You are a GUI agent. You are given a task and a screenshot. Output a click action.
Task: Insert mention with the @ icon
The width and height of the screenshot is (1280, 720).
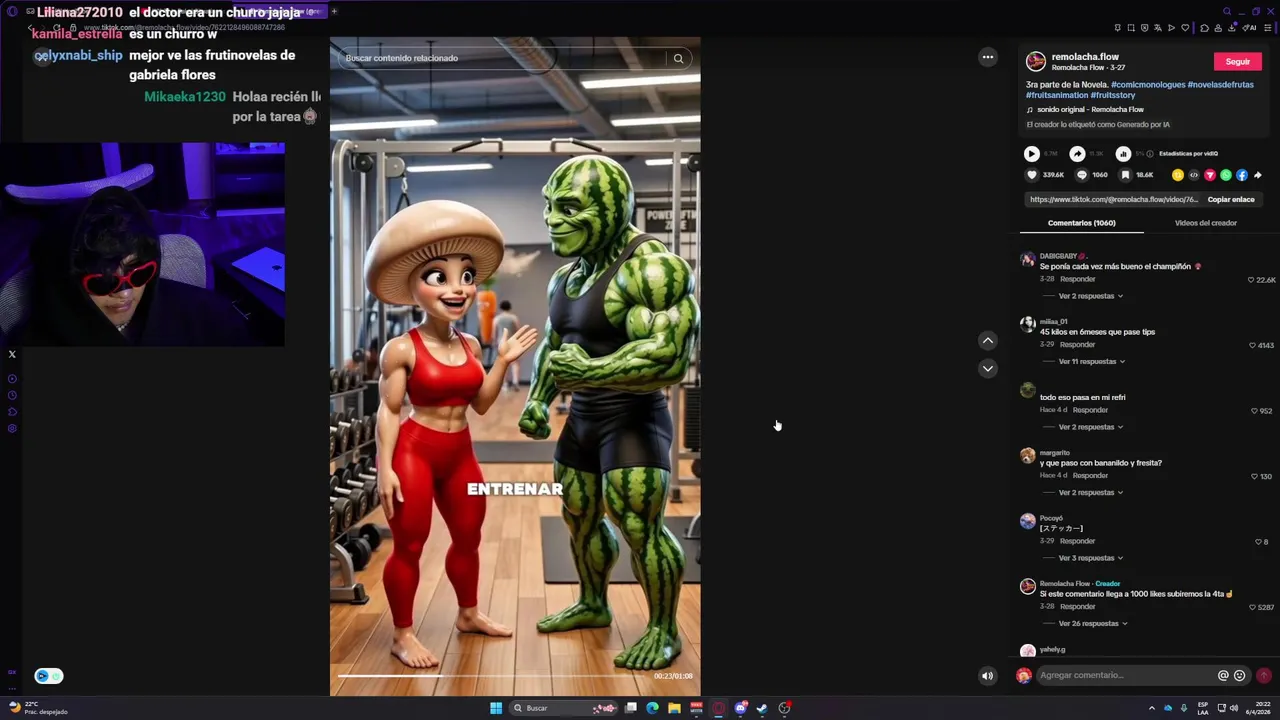1223,675
